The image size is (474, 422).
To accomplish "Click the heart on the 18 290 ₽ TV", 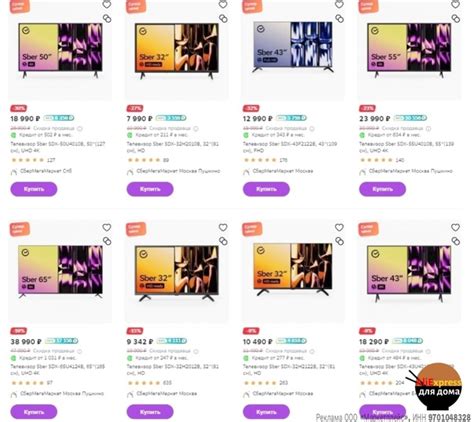I will (455, 227).
